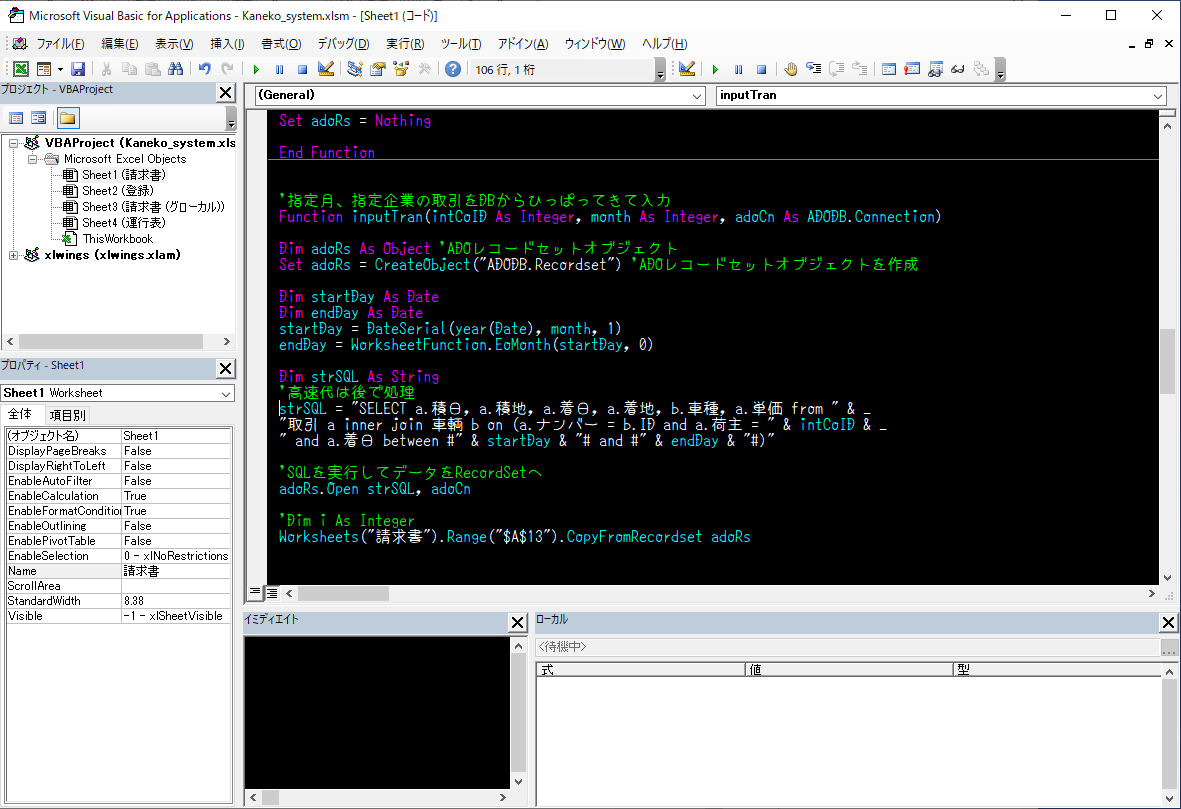Click Break in the standard toolbar
The width and height of the screenshot is (1181, 809).
click(x=279, y=69)
